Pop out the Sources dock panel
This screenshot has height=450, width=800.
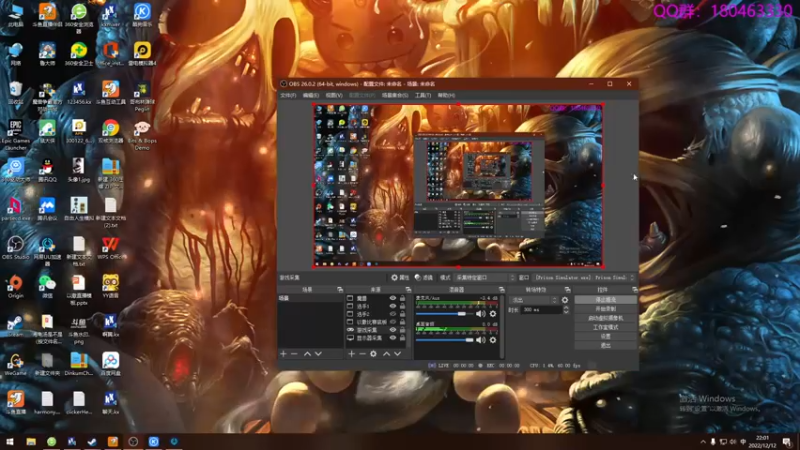(408, 290)
